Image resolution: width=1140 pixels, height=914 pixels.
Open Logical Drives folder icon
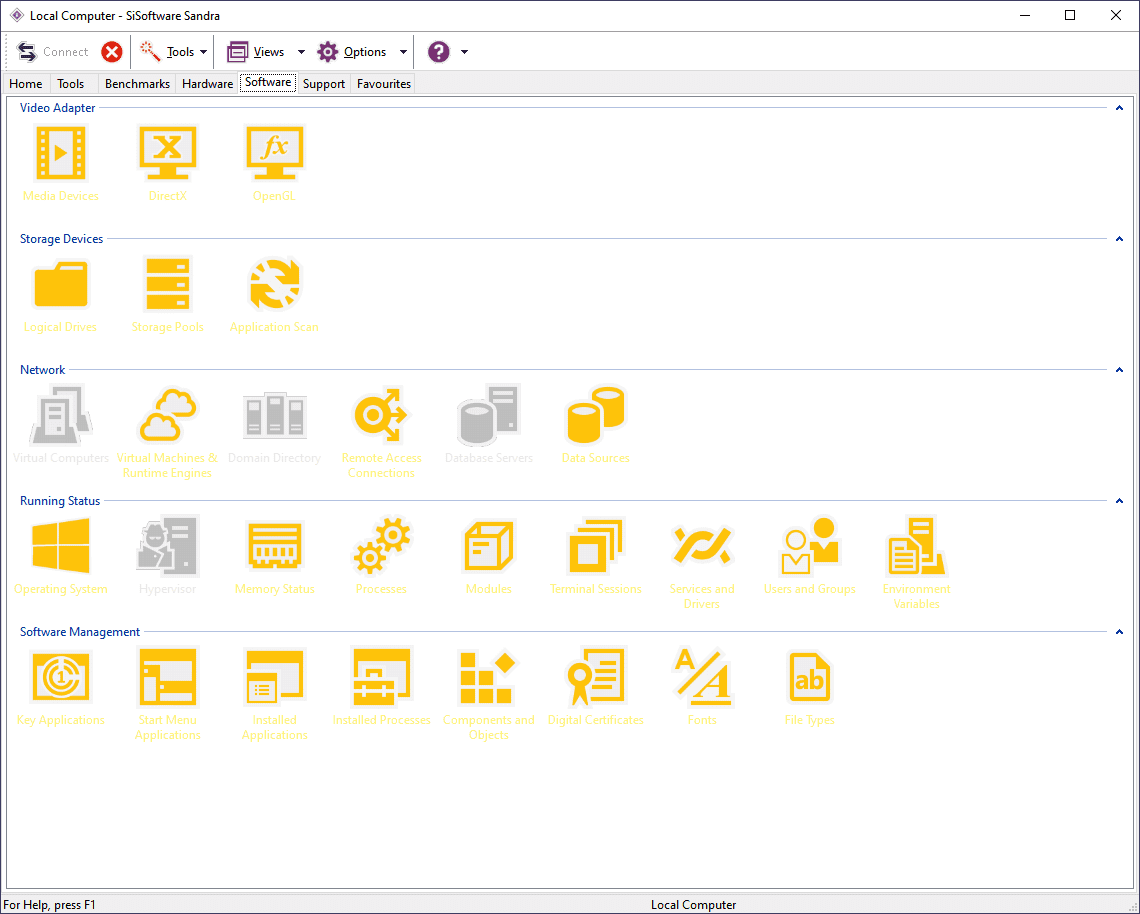[x=60, y=284]
